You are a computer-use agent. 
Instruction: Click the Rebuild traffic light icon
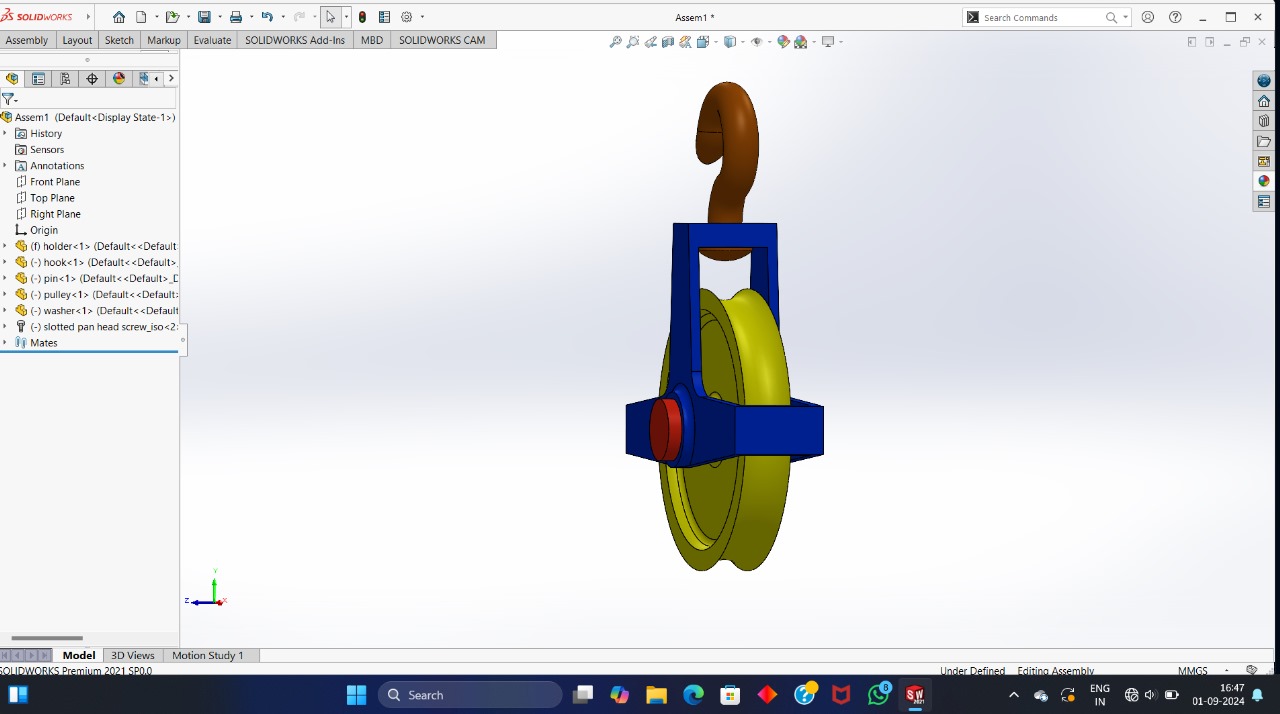click(x=362, y=17)
